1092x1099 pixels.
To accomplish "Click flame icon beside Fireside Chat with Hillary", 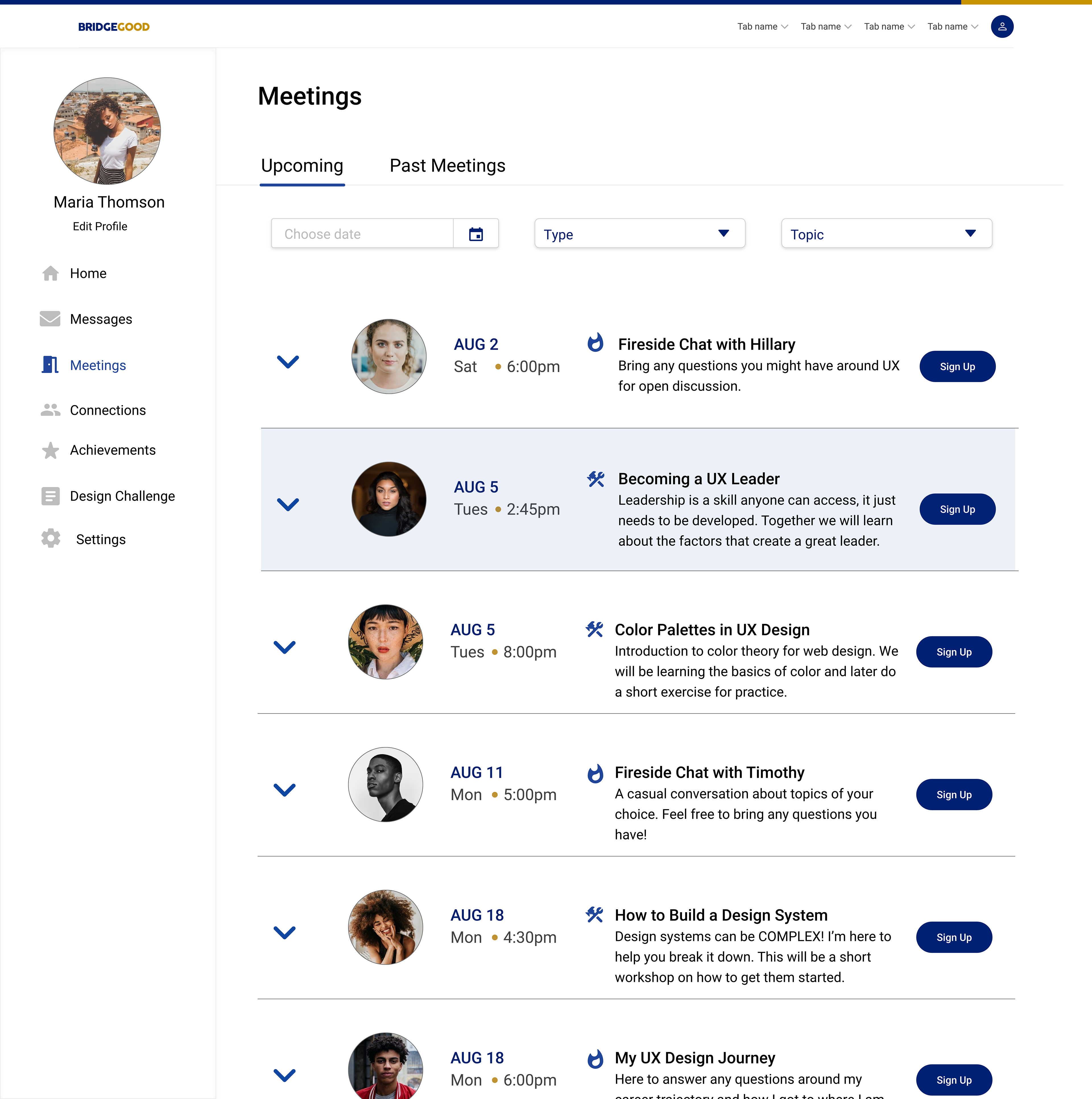I will [x=595, y=343].
